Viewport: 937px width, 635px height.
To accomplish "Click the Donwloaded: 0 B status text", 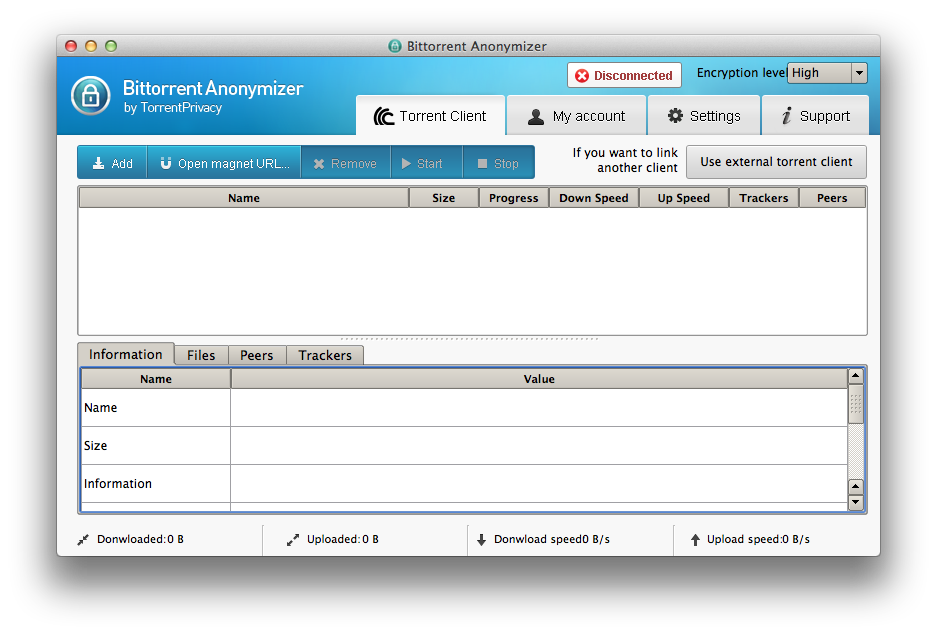I will (x=140, y=539).
